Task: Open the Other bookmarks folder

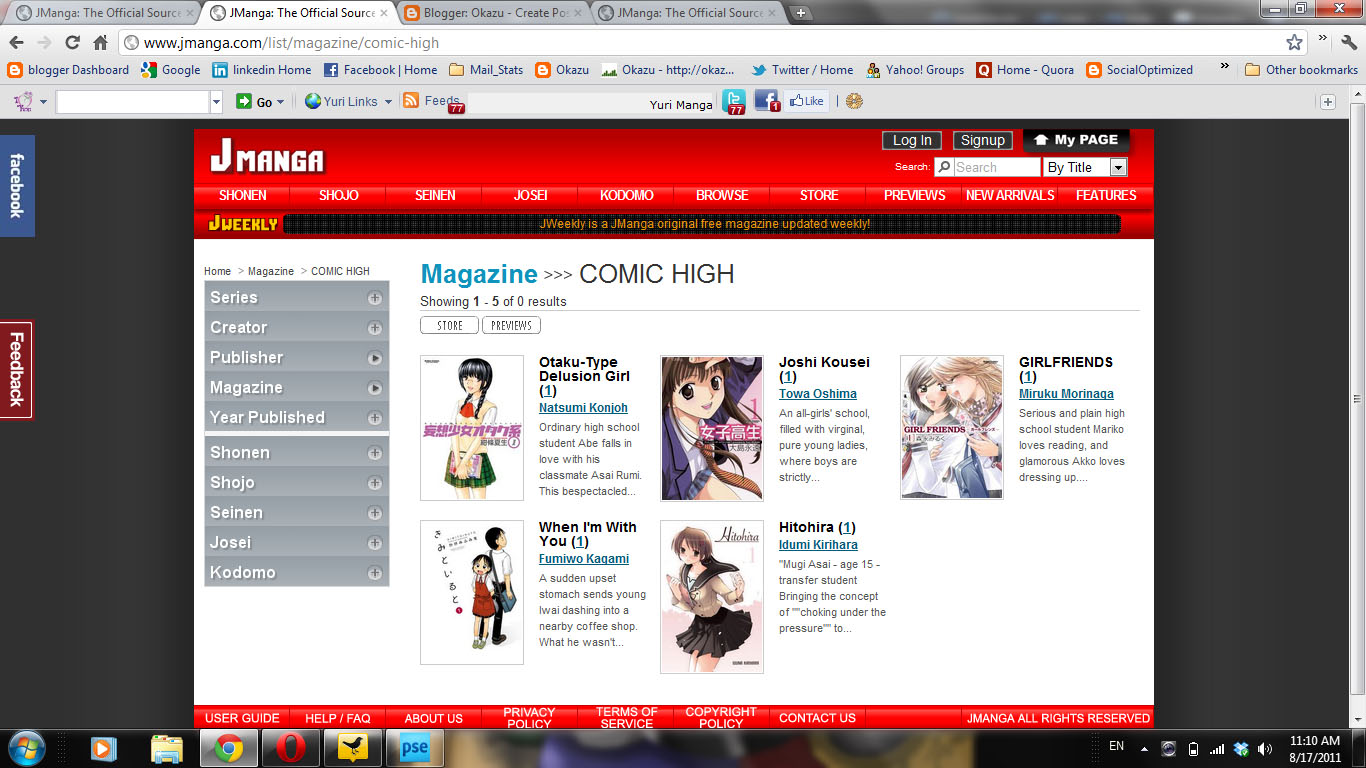Action: click(1301, 70)
